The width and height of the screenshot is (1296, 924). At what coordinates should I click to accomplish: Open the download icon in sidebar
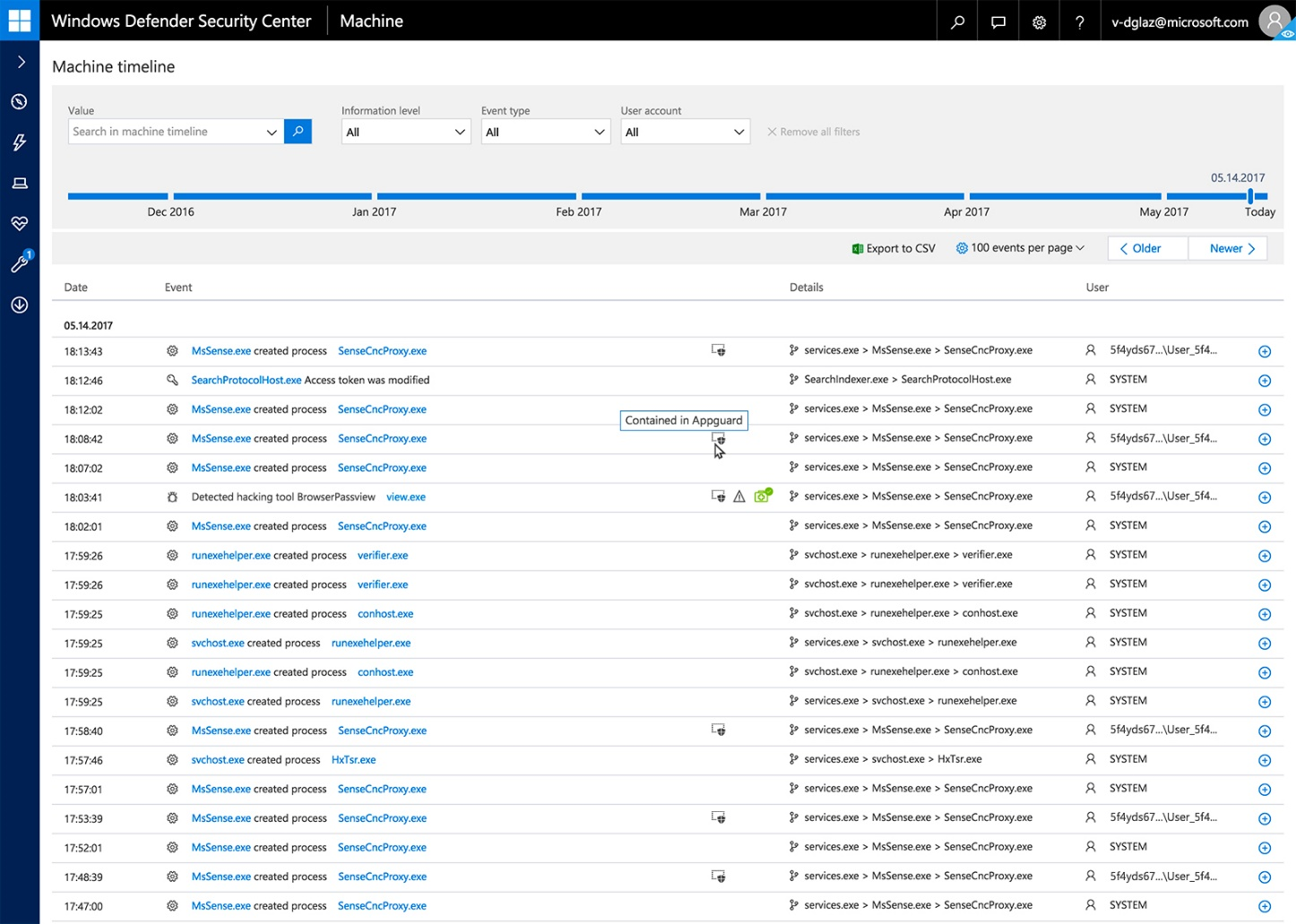pyautogui.click(x=19, y=305)
